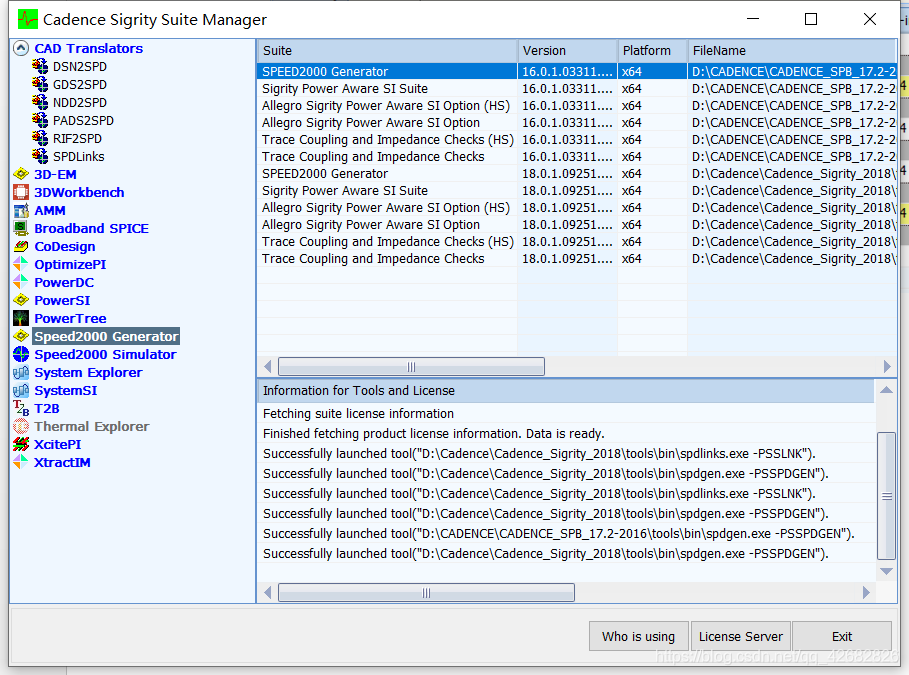
Task: Click the Broadband SPICE icon
Action: coord(21,228)
